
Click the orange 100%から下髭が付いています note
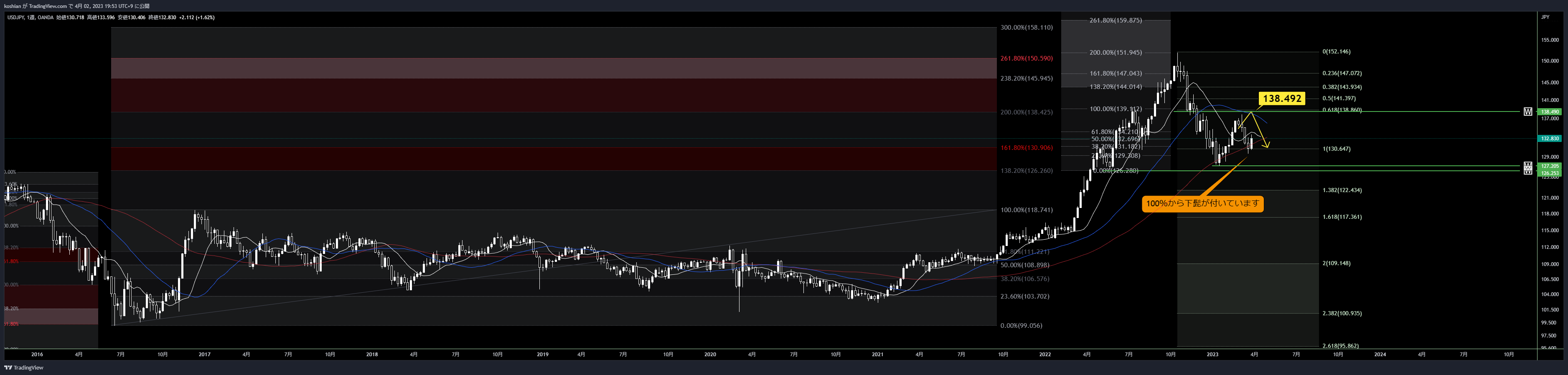[x=1203, y=203]
